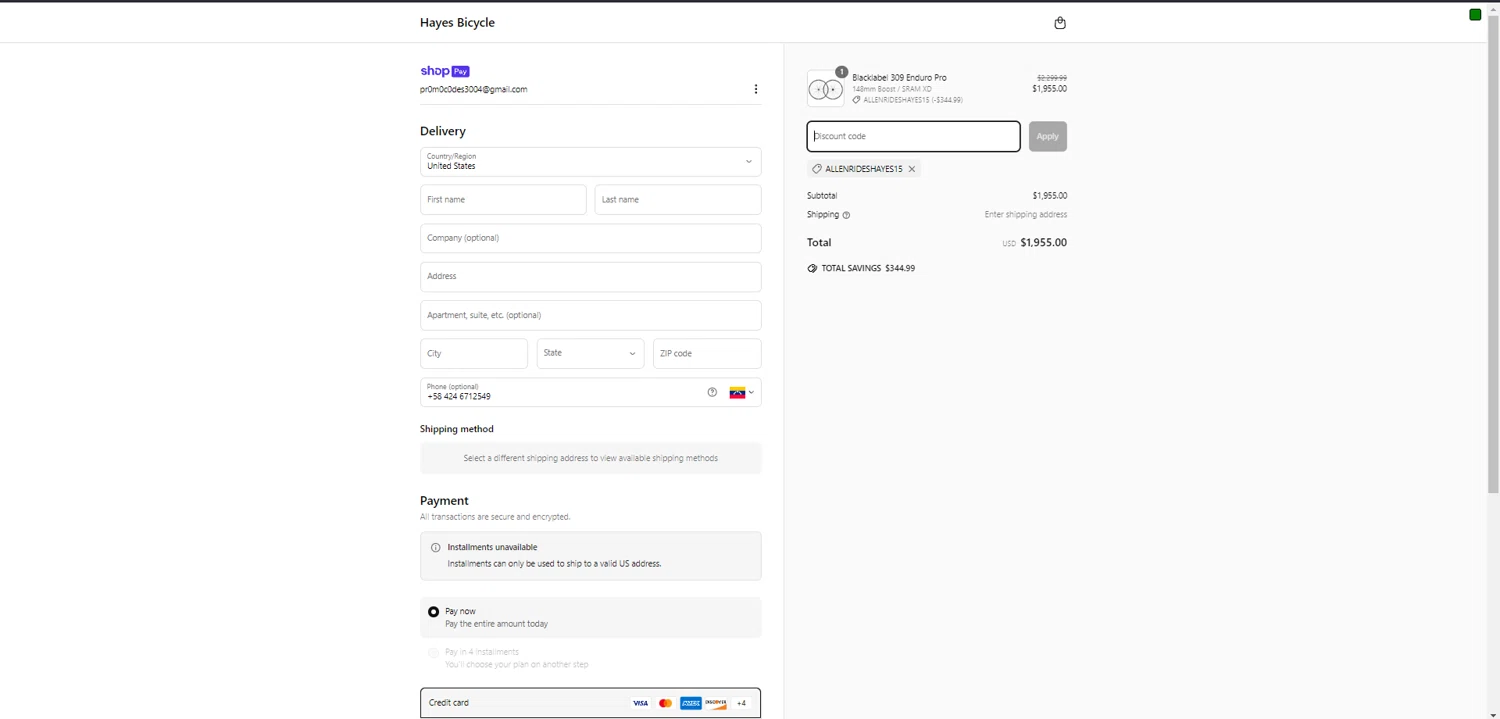The height and width of the screenshot is (719, 1500).
Task: Show the +4 additional card types
Action: [741, 703]
